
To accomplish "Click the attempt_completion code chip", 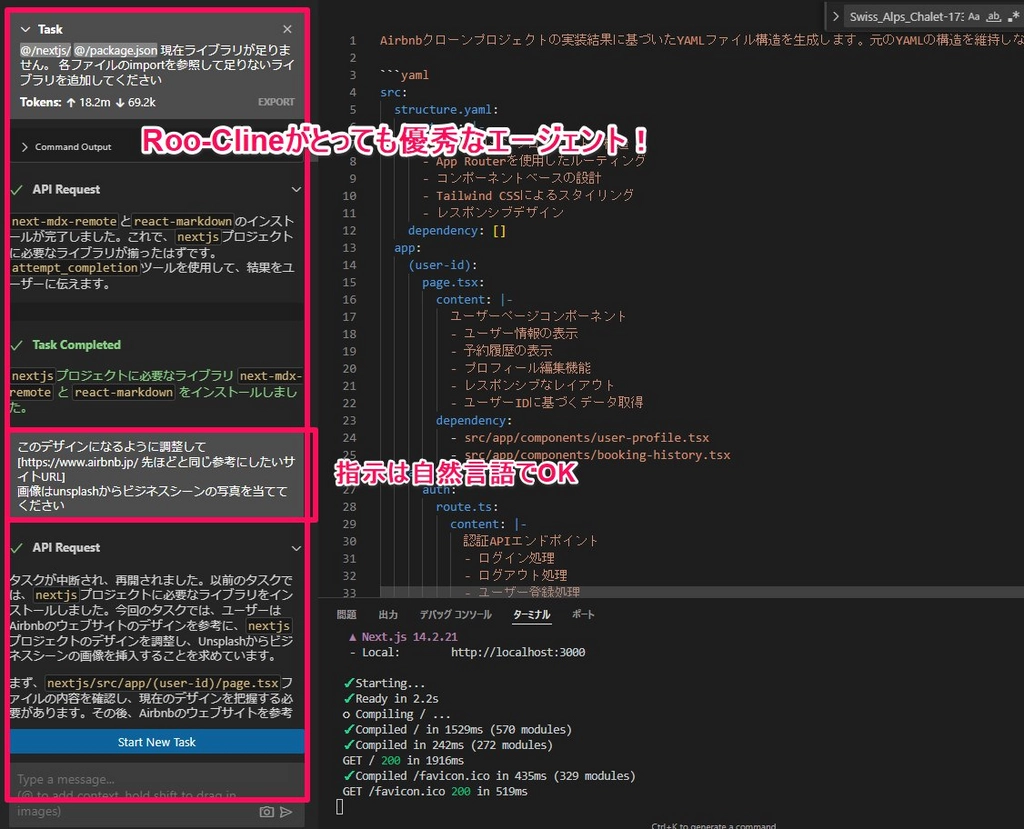I will (74, 268).
